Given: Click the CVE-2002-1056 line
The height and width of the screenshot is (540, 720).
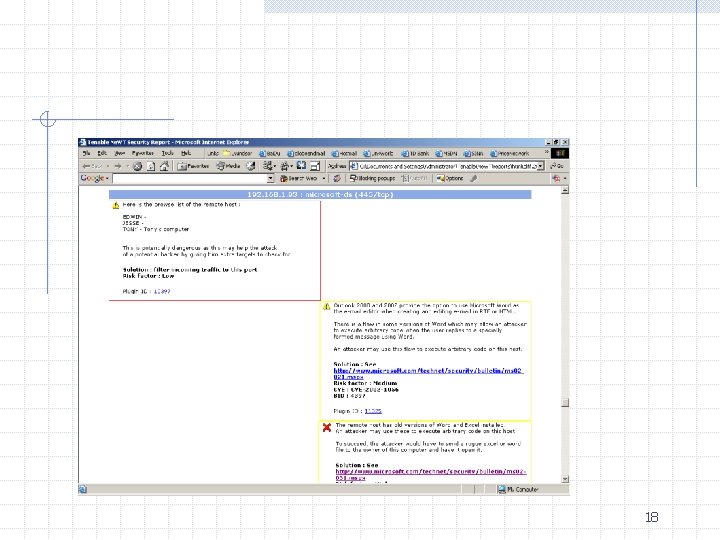Looking at the screenshot, I should 366,389.
